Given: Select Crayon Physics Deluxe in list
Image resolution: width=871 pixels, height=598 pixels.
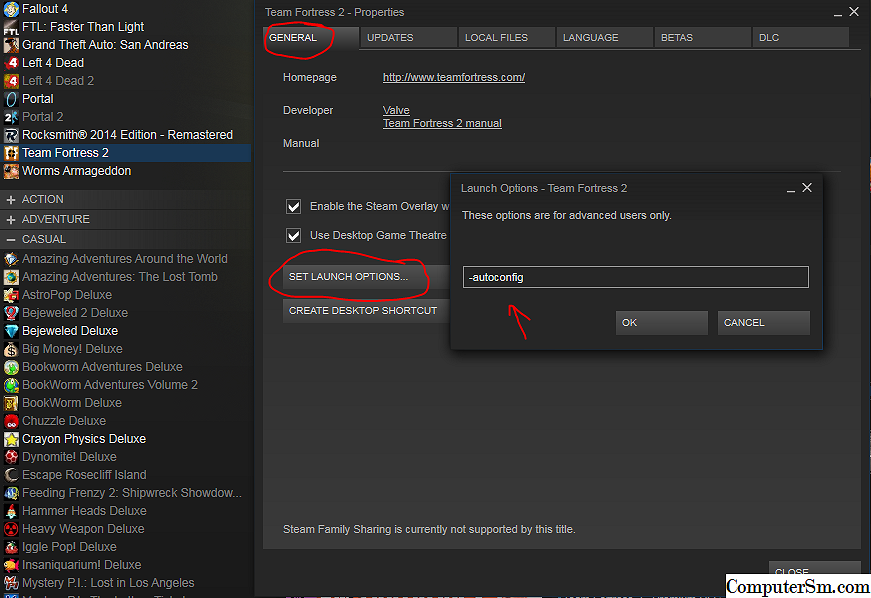Looking at the screenshot, I should coord(84,439).
